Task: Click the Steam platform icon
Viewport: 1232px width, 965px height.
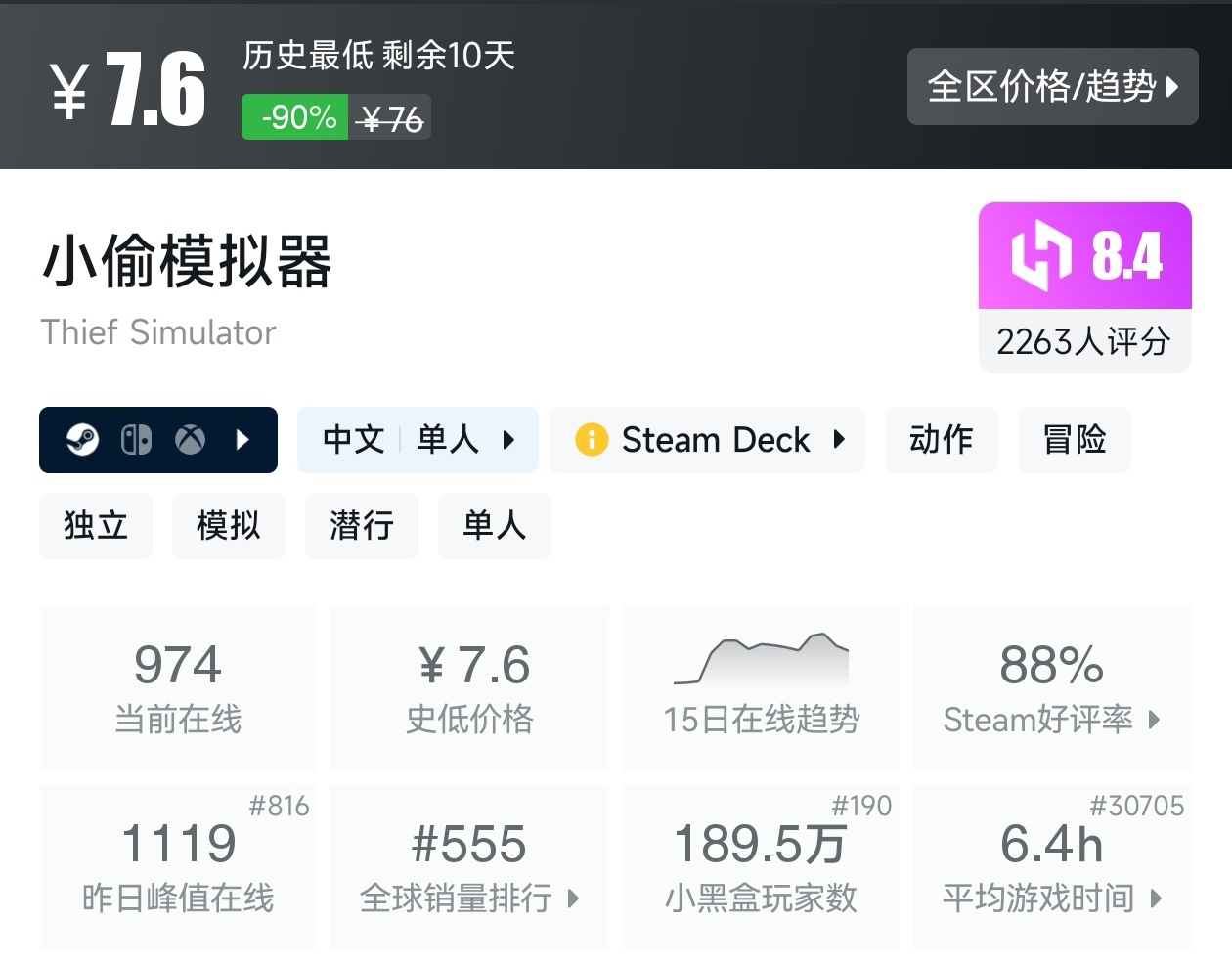Action: 82,440
